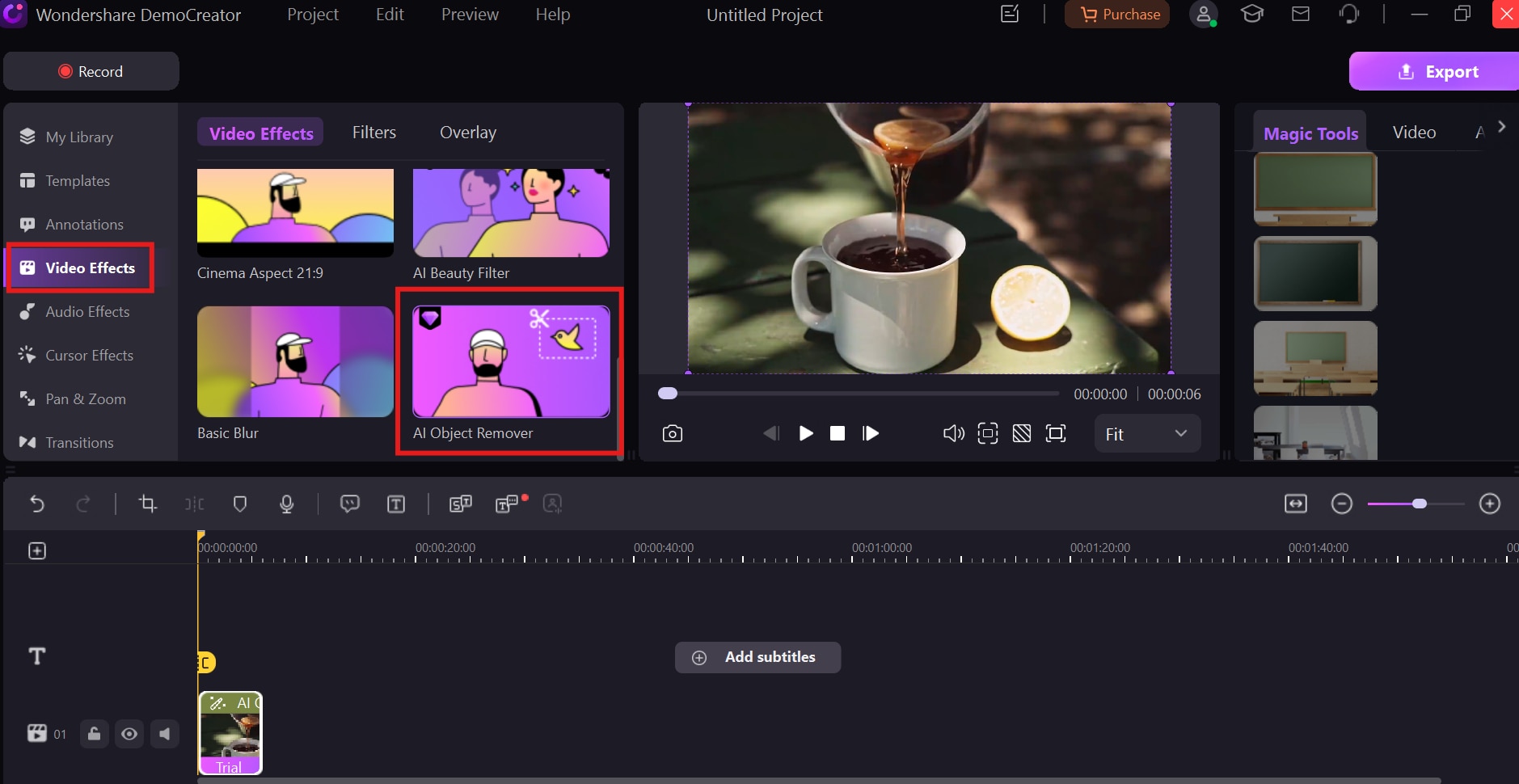Open the Project menu

click(x=313, y=15)
